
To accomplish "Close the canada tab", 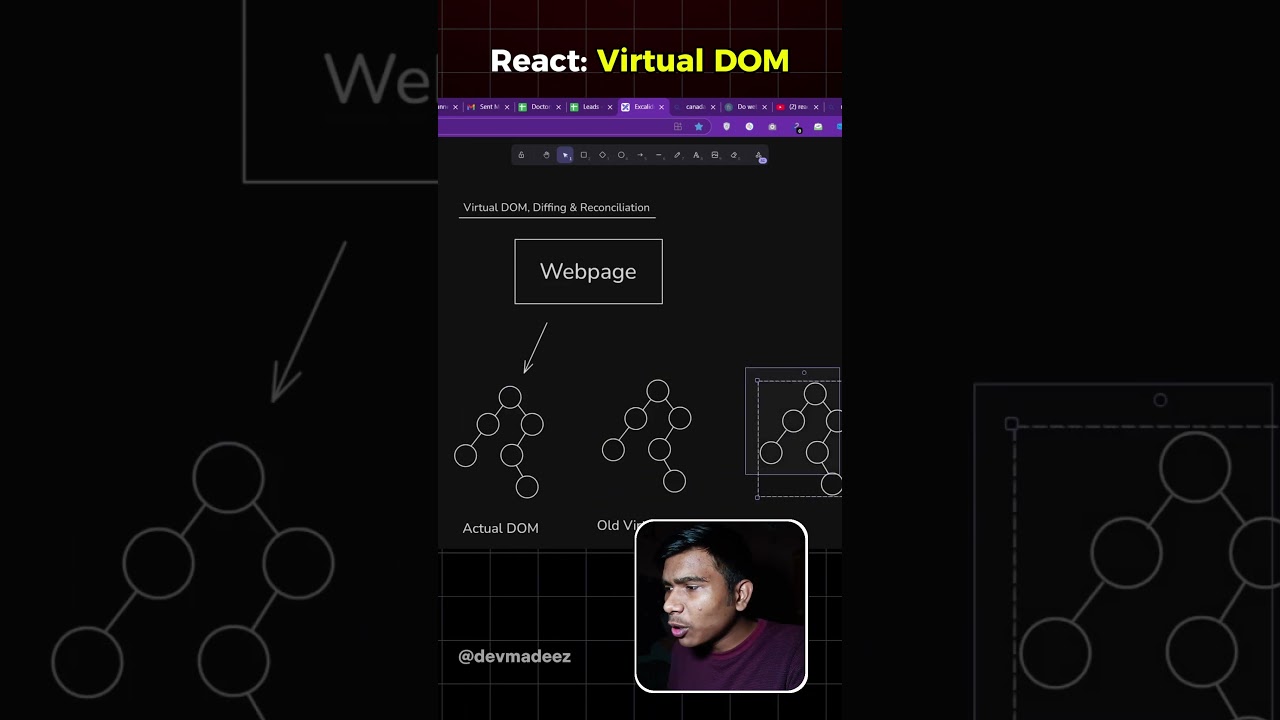I will pos(713,107).
